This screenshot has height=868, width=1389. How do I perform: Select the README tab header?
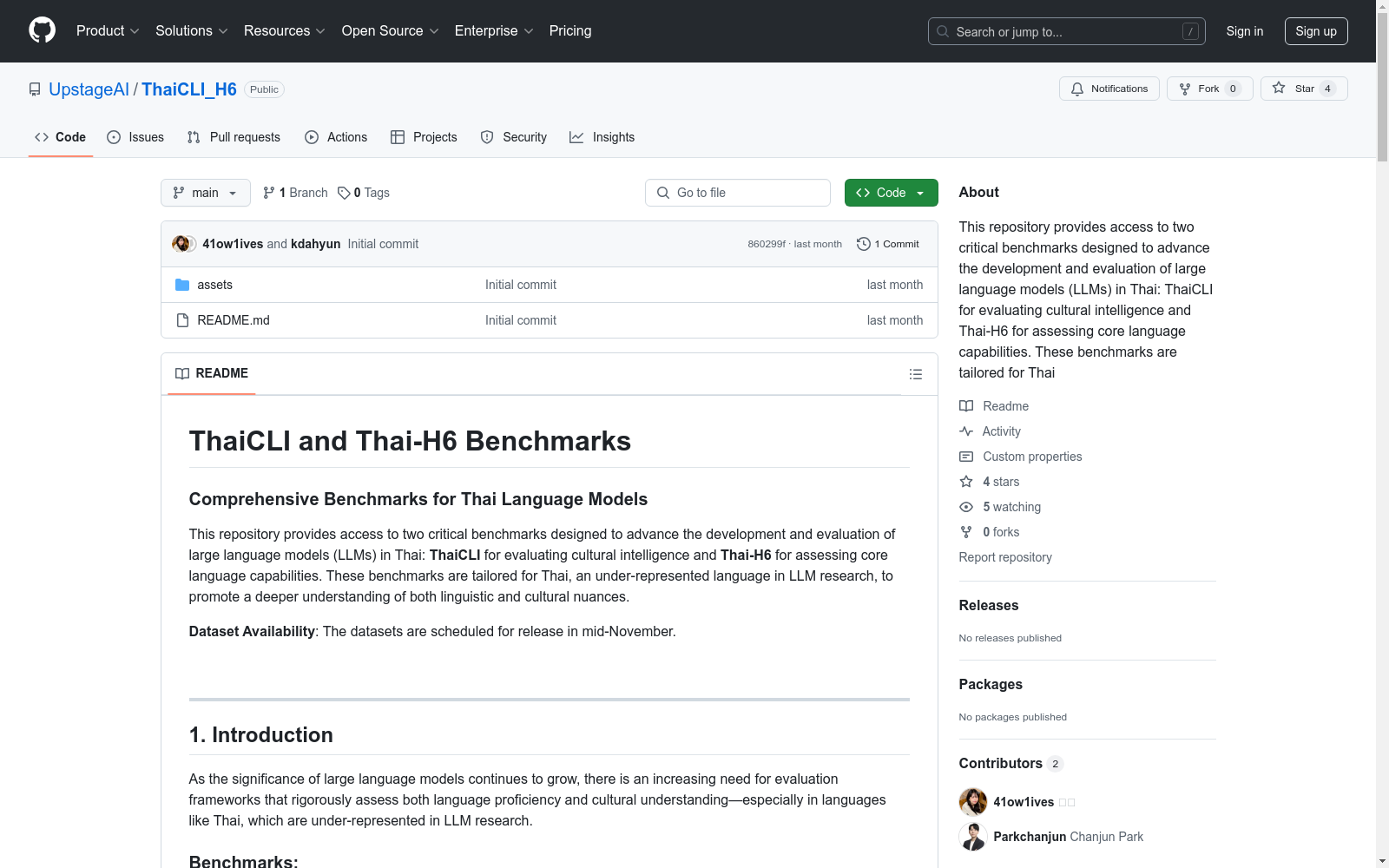click(x=212, y=373)
